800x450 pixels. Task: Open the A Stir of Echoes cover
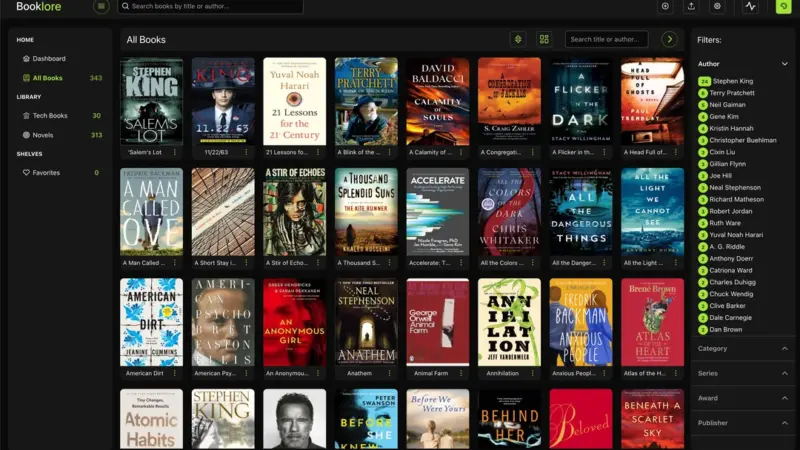(295, 212)
